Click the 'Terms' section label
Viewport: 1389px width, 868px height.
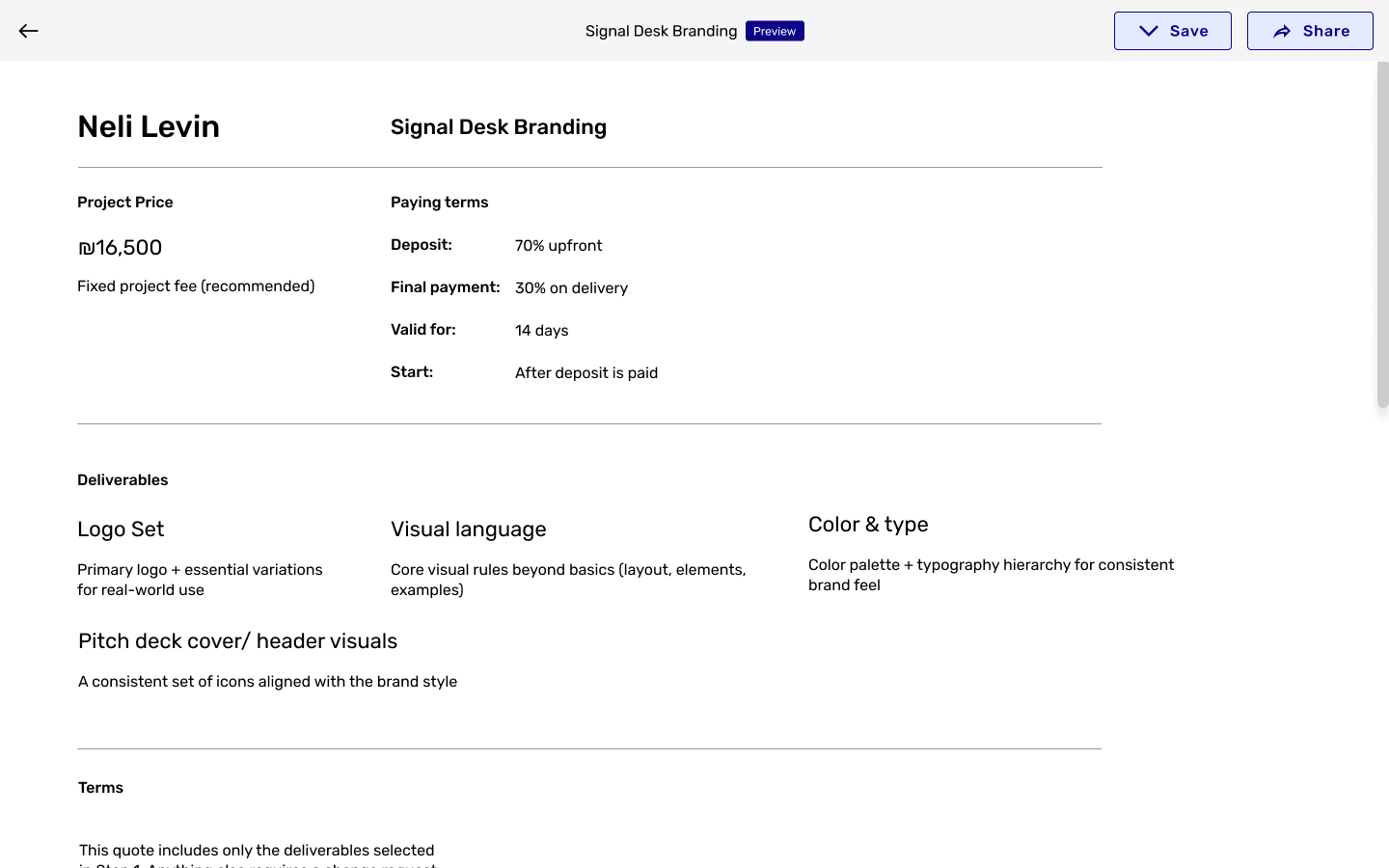click(100, 788)
